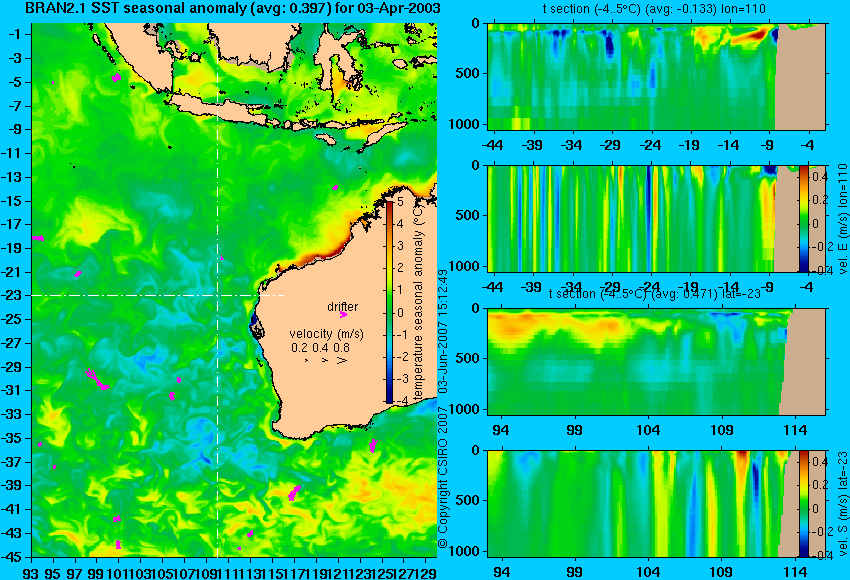Viewport: 850px width, 580px height.
Task: Click the '-44' latitude tick under the top section
Action: tap(492, 145)
